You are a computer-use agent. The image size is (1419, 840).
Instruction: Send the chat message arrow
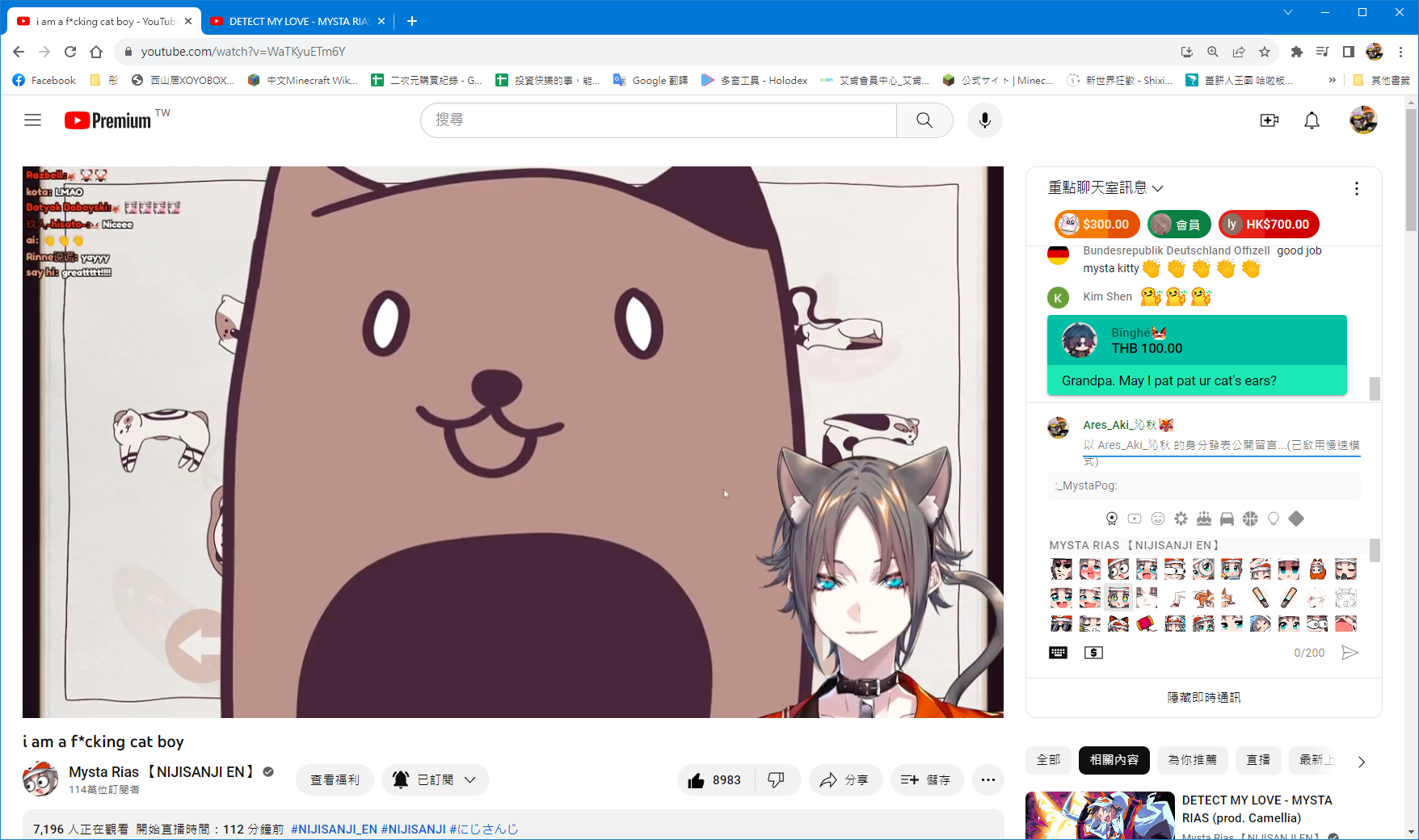pos(1350,653)
